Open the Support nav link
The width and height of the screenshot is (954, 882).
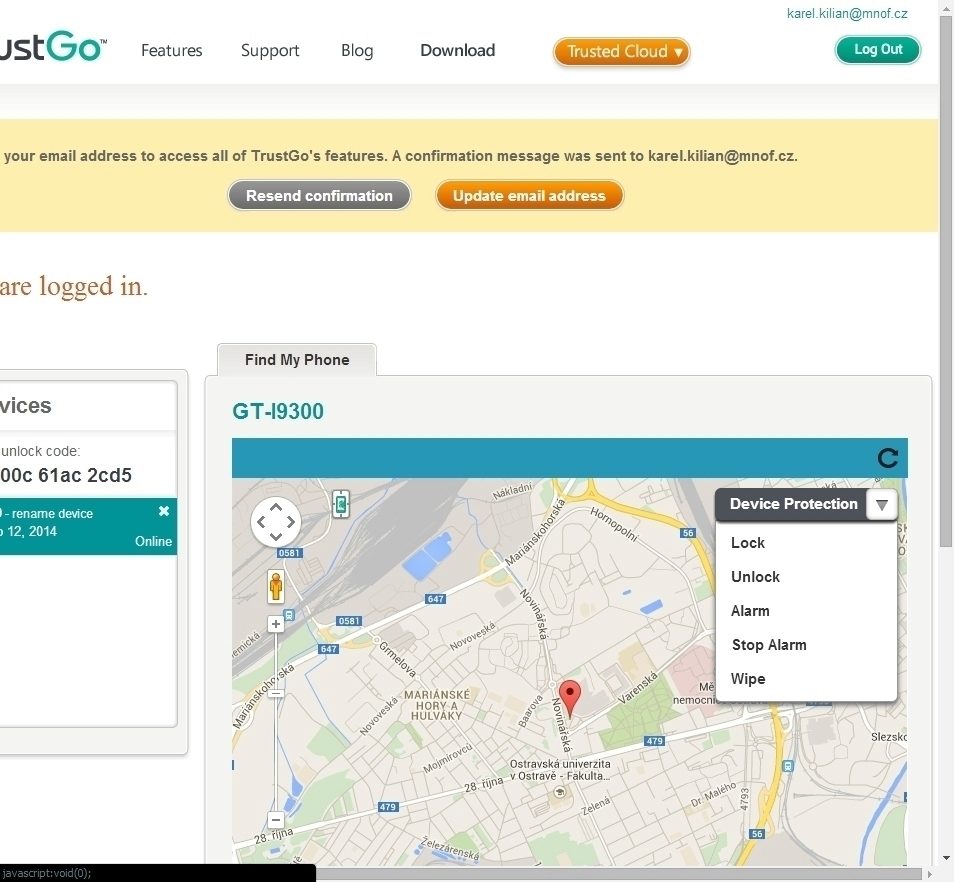coord(270,50)
